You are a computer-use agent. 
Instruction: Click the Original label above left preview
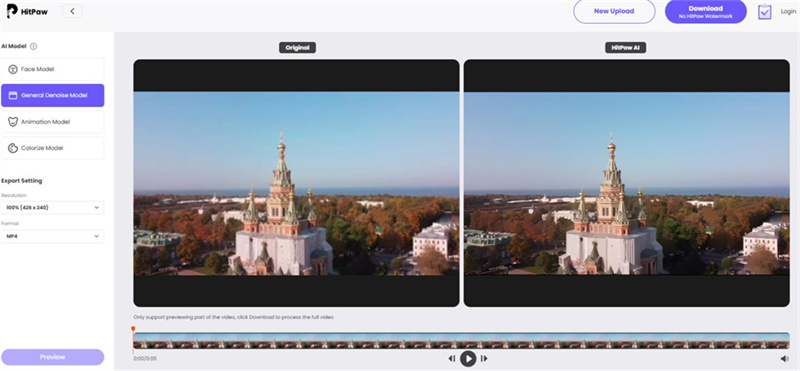(x=297, y=47)
